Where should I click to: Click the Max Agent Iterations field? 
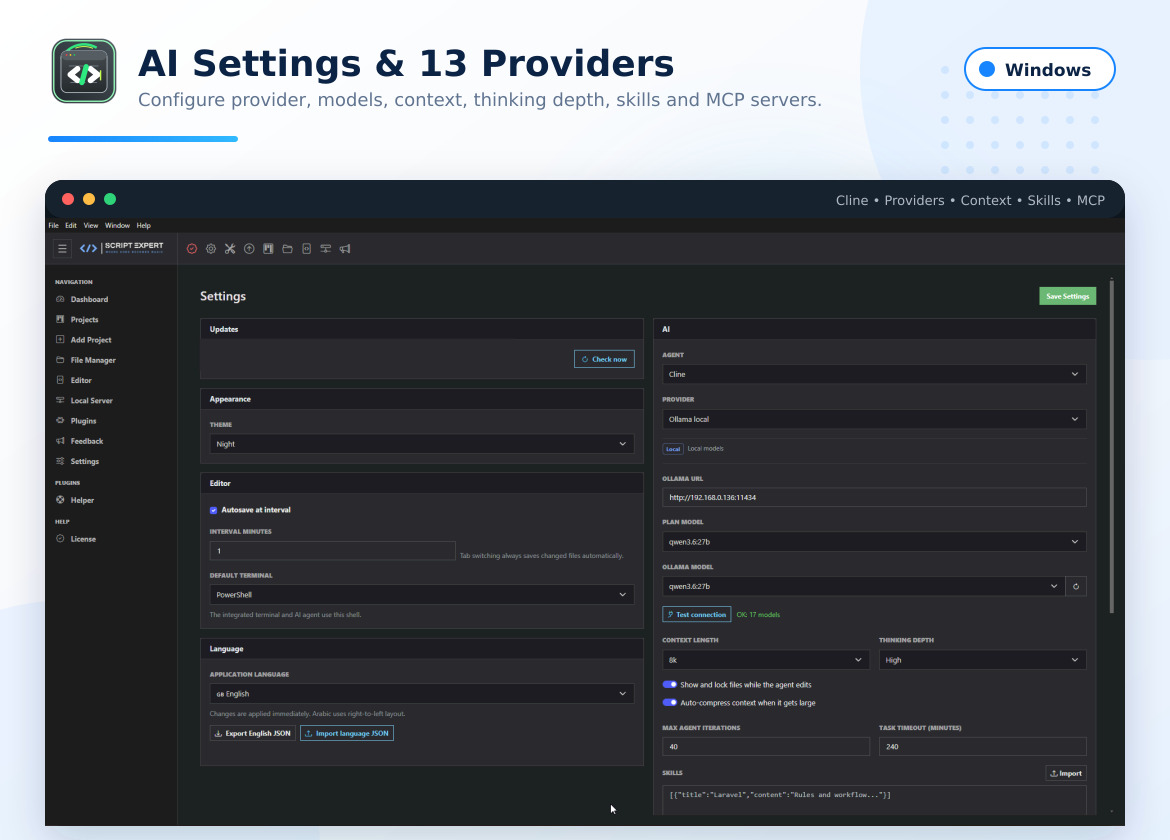[x=766, y=747]
